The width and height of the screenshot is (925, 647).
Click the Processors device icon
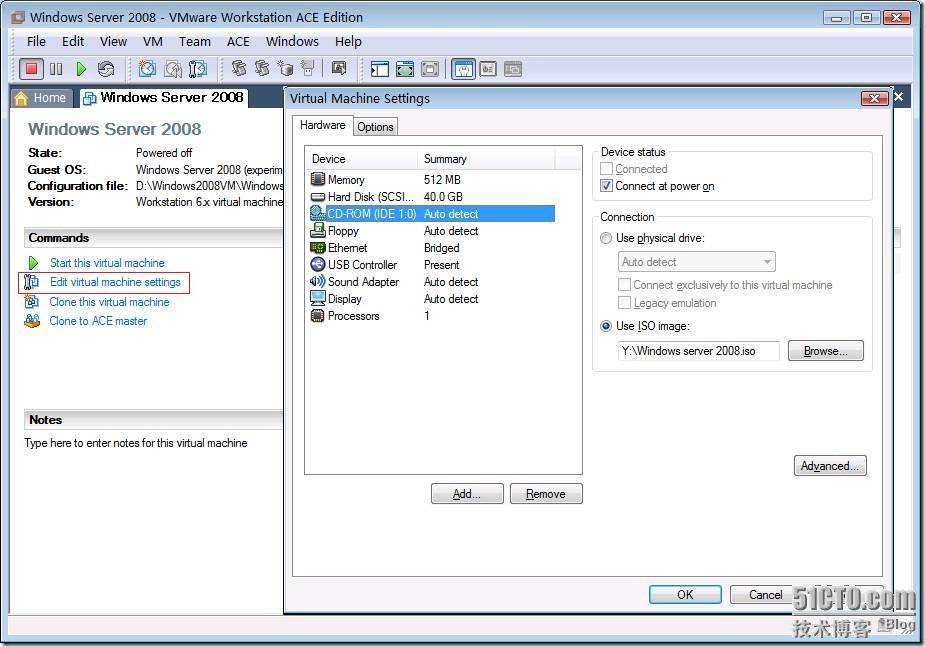[317, 316]
